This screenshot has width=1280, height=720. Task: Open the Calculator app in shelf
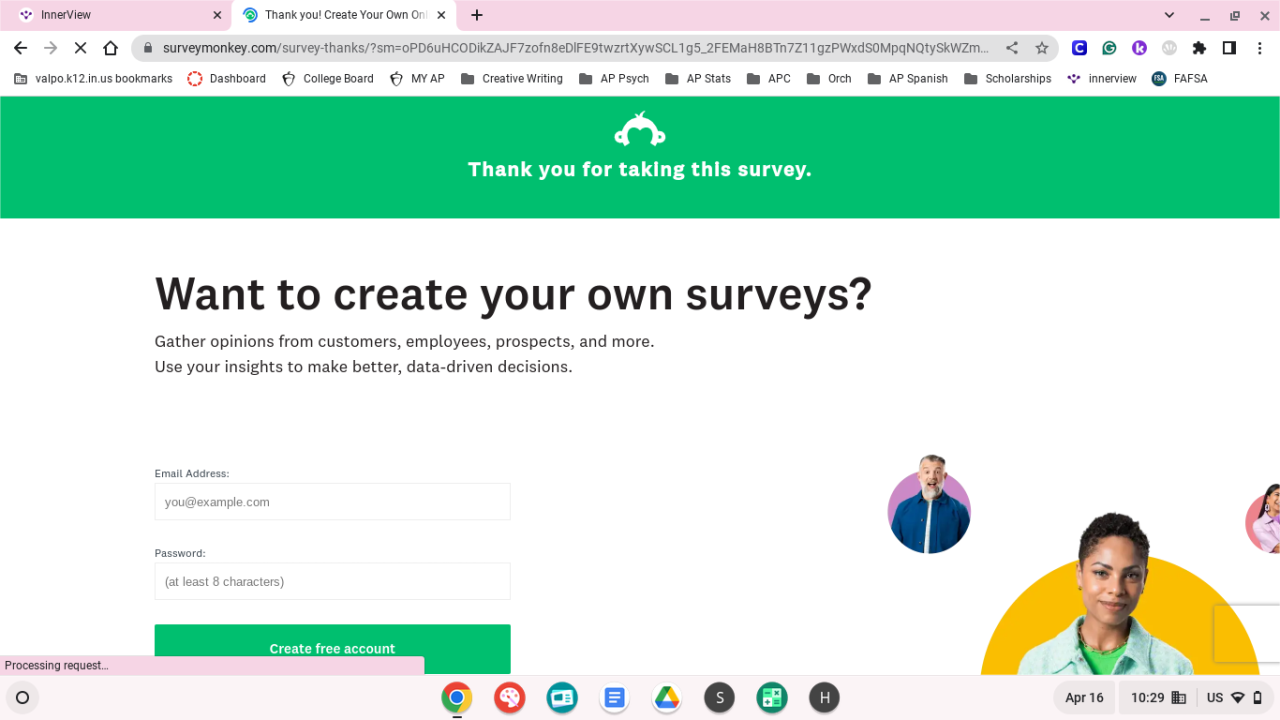tap(771, 697)
